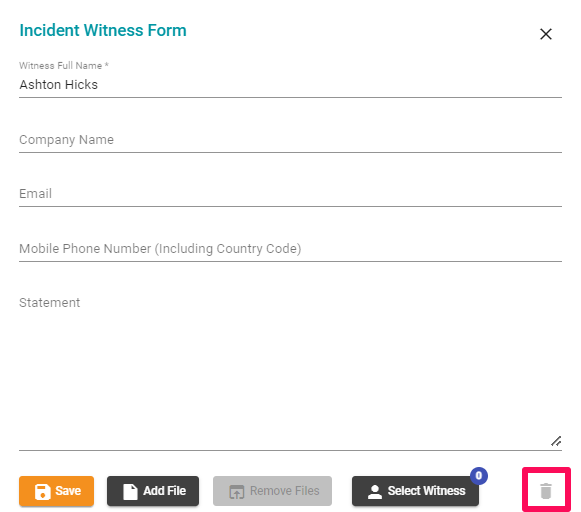Viewport: 581px width, 512px height.
Task: Click the upload icon on Remove Files
Action: (236, 492)
